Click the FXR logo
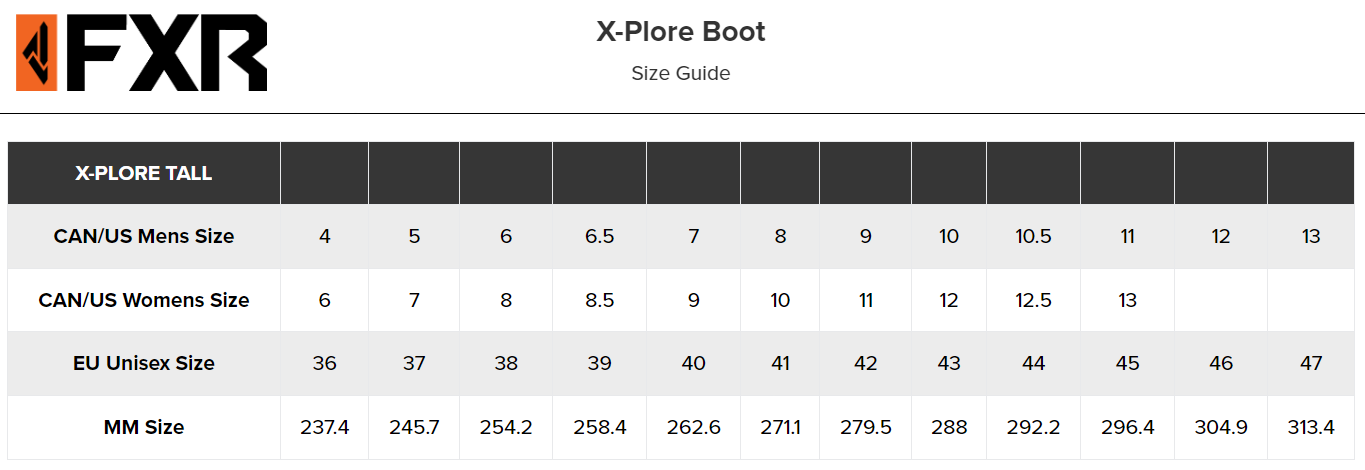This screenshot has width=1365, height=470. click(142, 53)
